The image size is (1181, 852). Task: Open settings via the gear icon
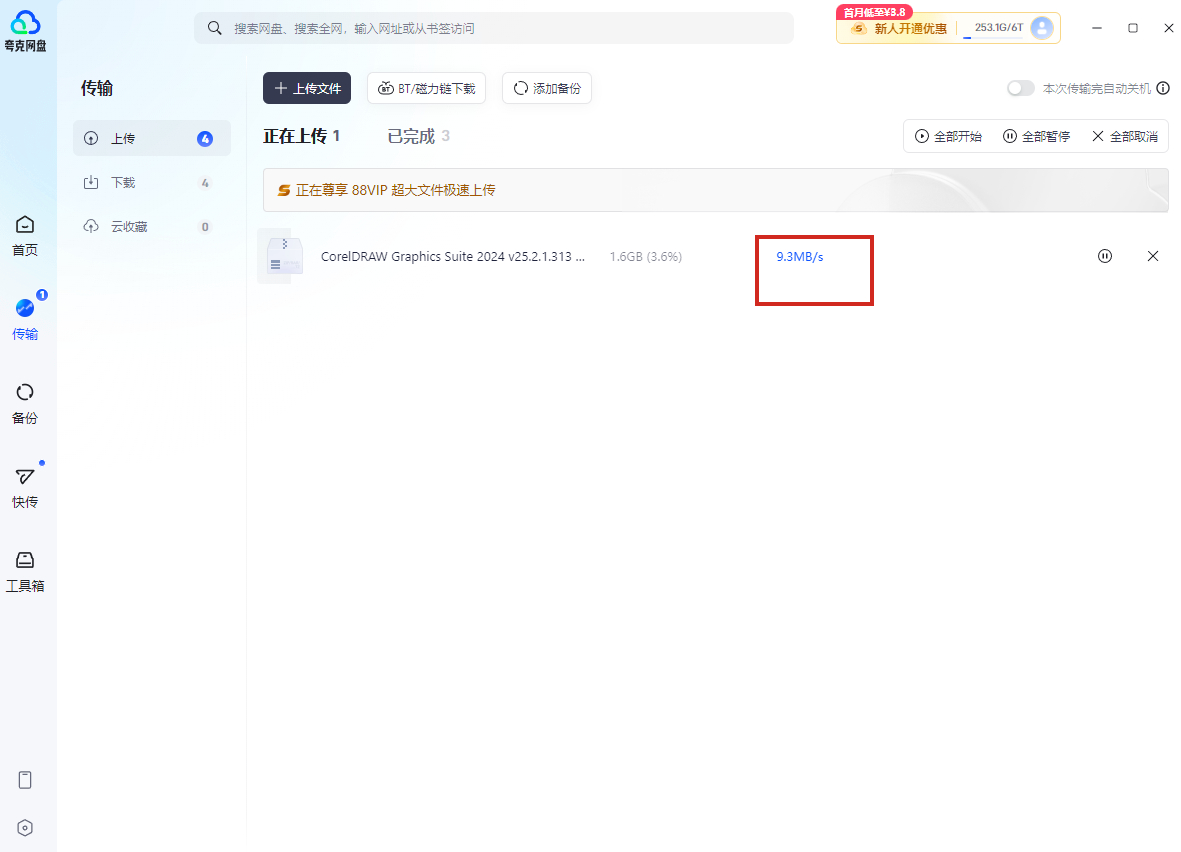[24, 827]
